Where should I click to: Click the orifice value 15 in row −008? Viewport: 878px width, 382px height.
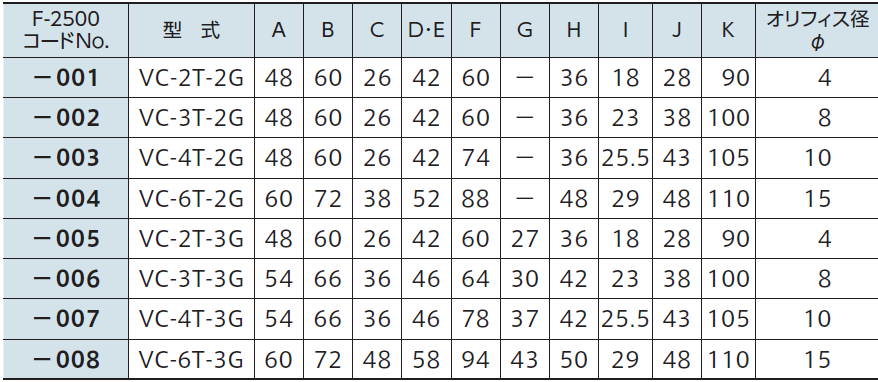pyautogui.click(x=817, y=360)
